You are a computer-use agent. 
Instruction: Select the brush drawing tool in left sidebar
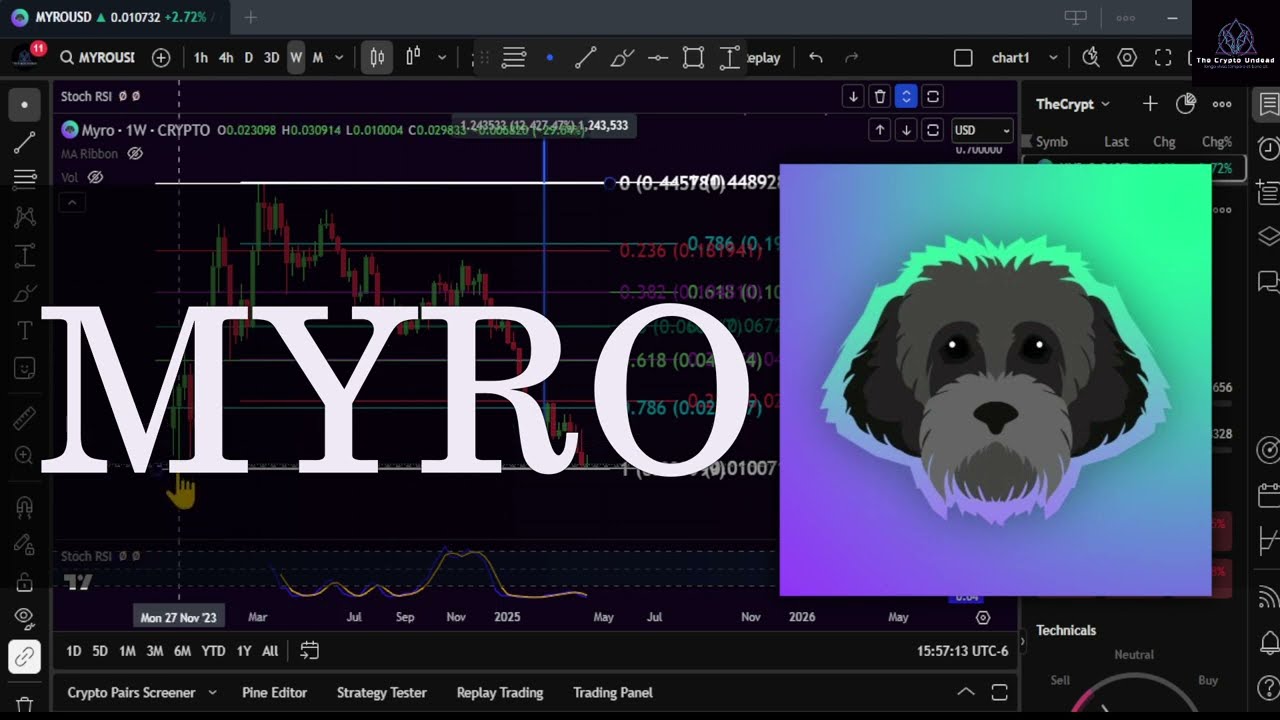pos(24,294)
